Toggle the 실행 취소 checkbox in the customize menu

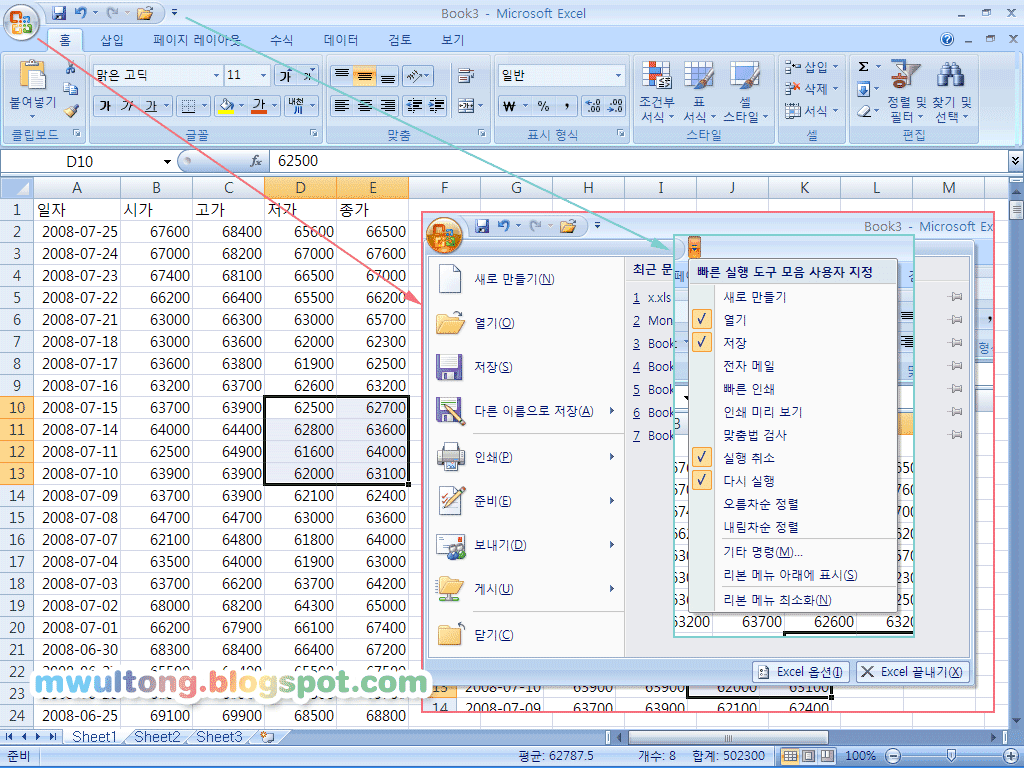[701, 457]
